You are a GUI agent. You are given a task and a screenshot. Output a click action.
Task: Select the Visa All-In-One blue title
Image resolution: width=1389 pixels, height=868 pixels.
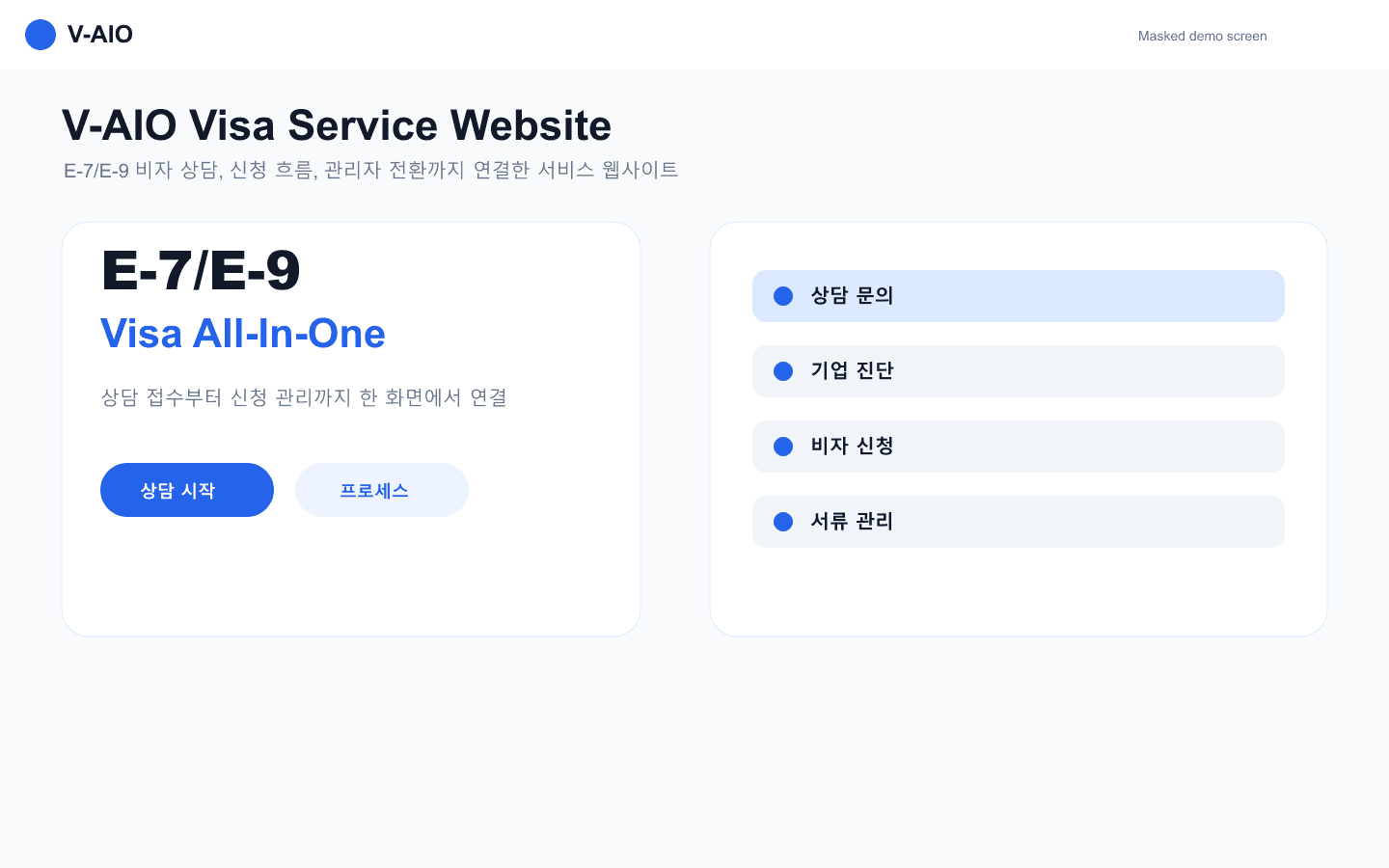(243, 334)
